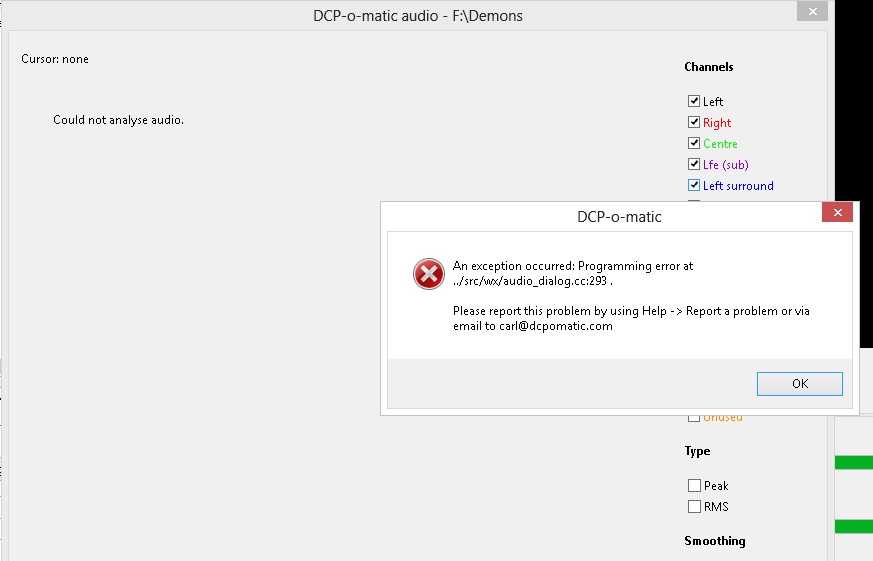
Task: Click the carl@dcpomatic.com email address
Action: coord(556,326)
